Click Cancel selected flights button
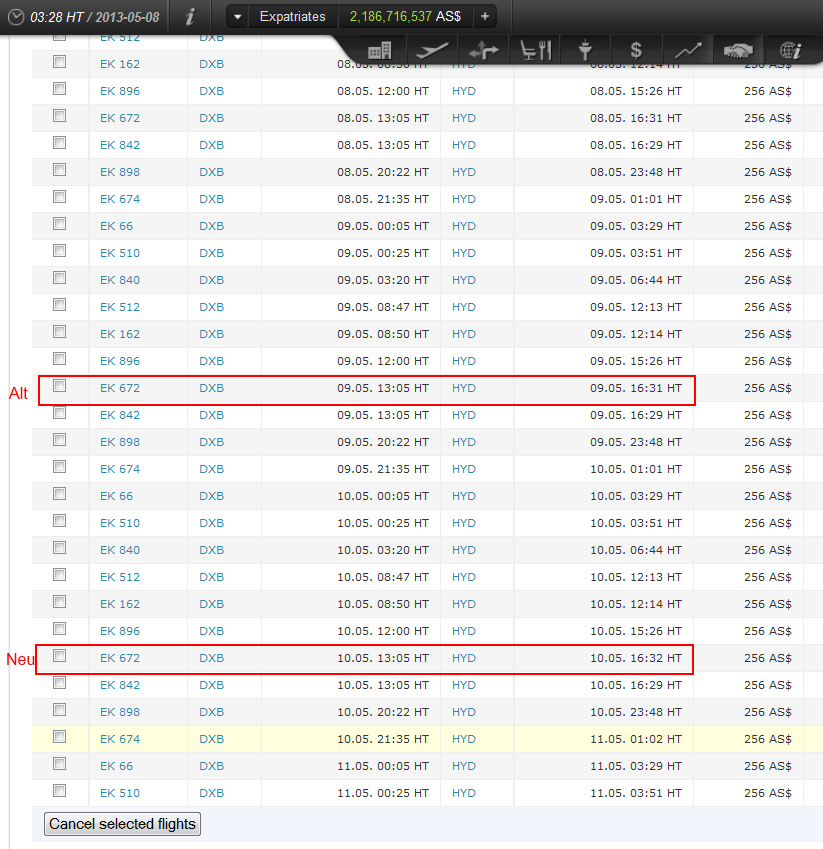 pos(122,824)
